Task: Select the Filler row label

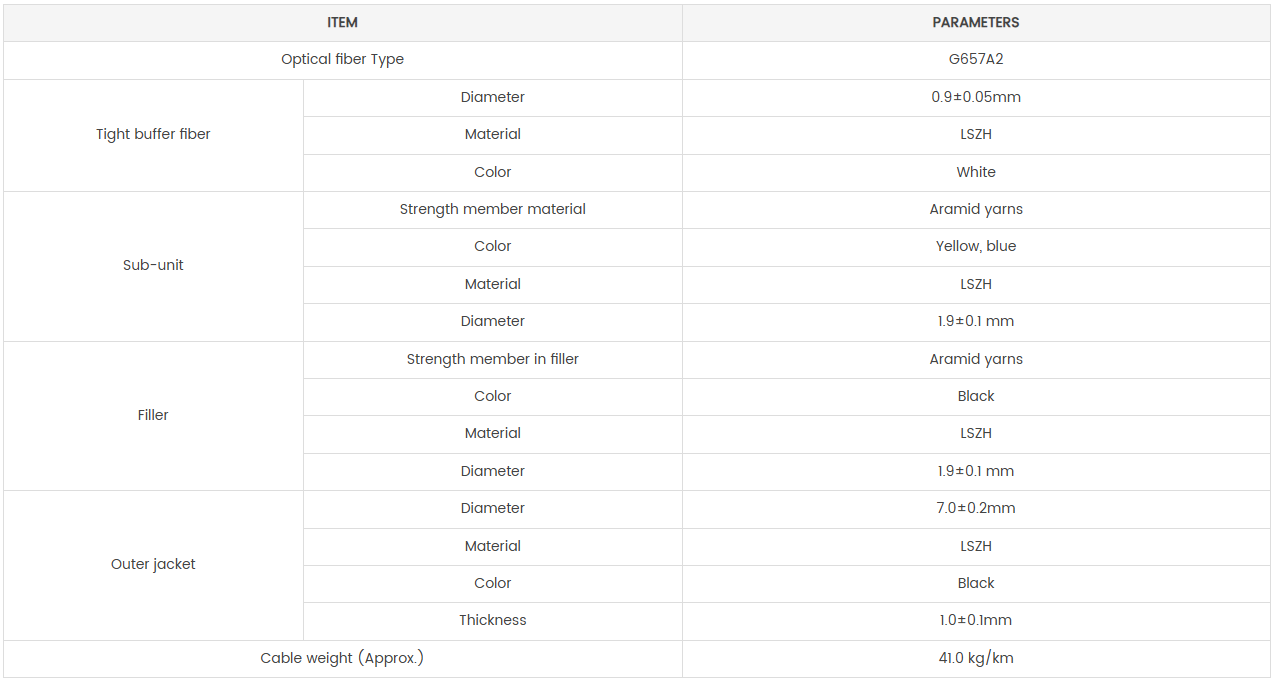Action: (x=153, y=415)
